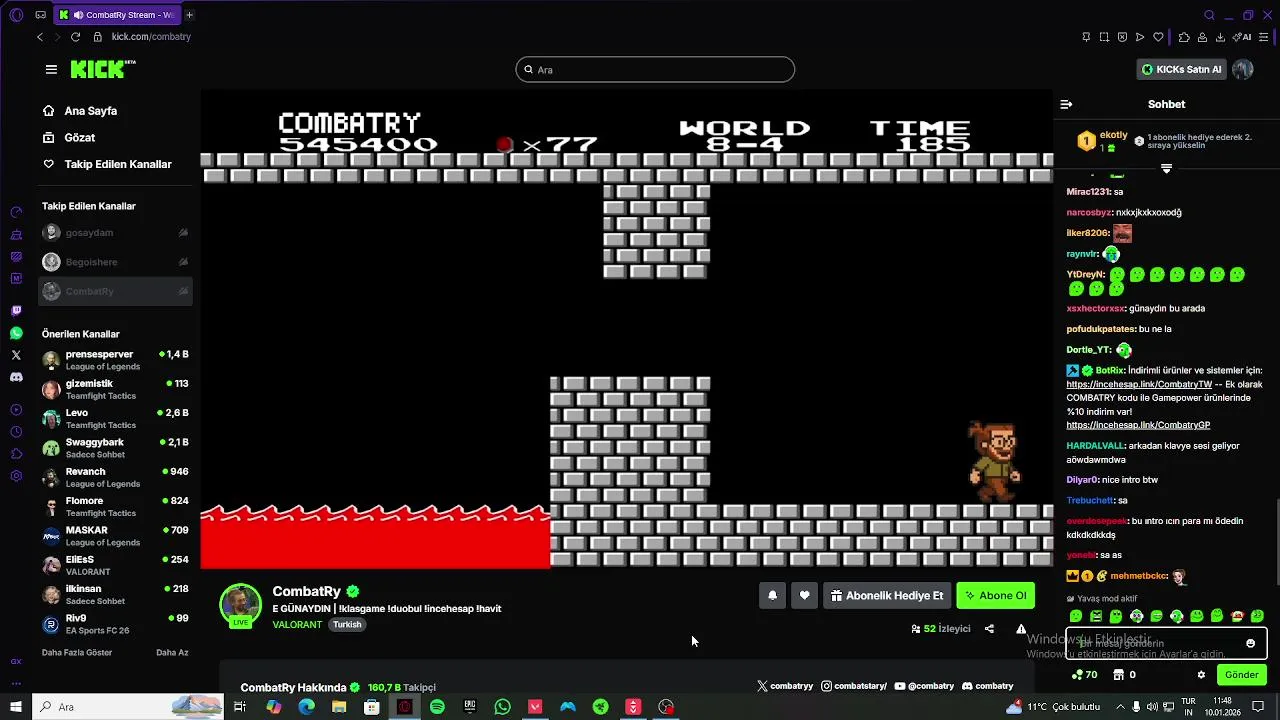Open the incehesap.link/CombatryTW link in chat

[1139, 384]
